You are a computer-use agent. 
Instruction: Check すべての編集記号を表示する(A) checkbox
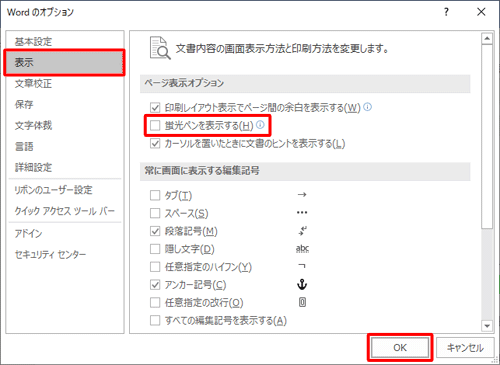[155, 321]
